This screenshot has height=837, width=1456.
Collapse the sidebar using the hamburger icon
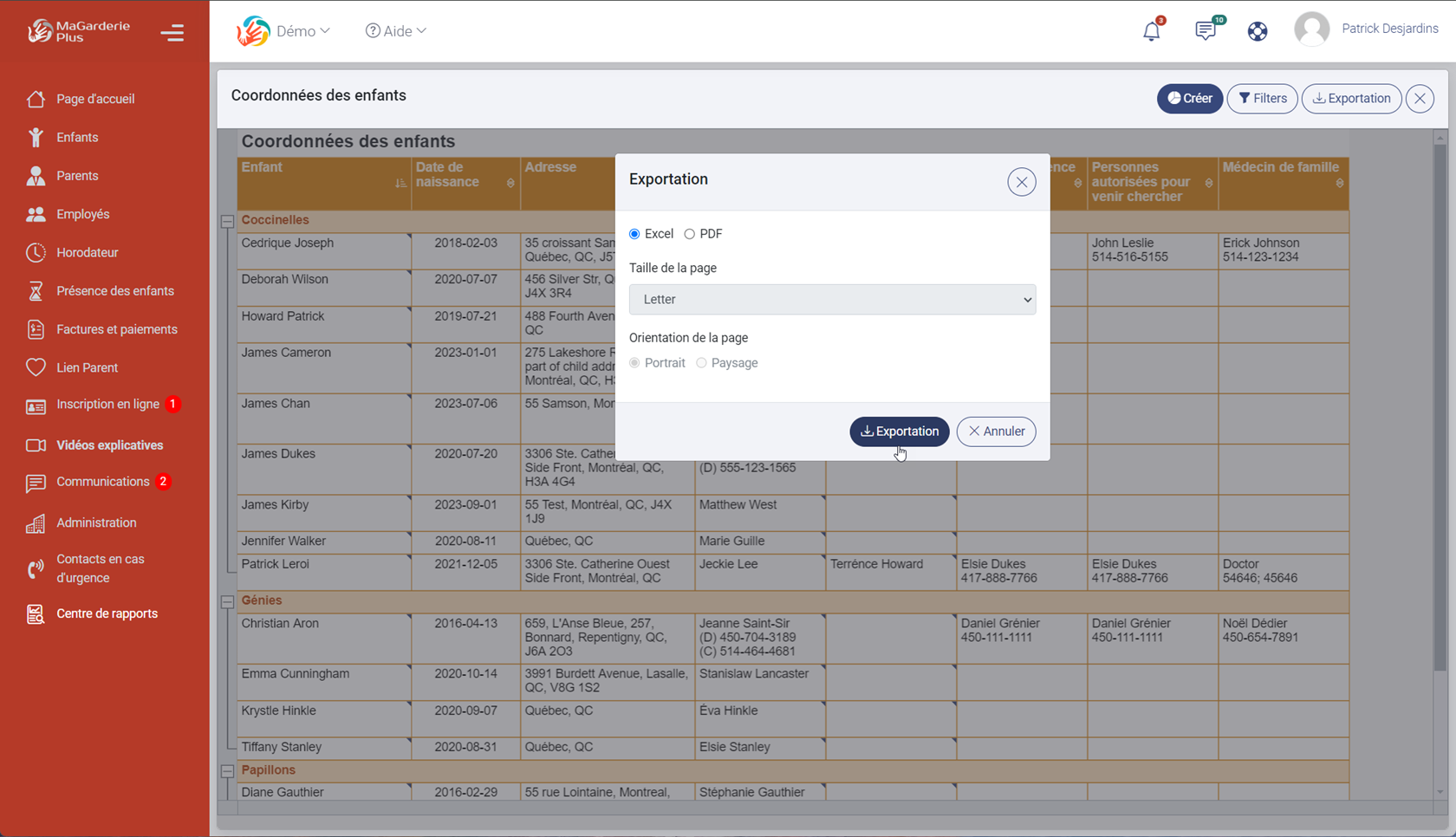point(172,32)
